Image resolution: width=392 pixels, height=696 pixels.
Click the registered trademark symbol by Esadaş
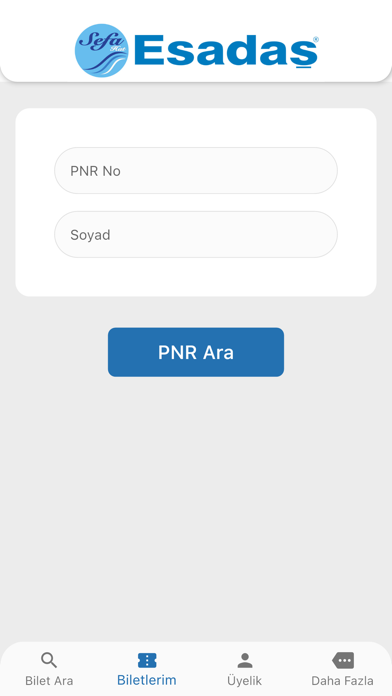click(x=316, y=40)
